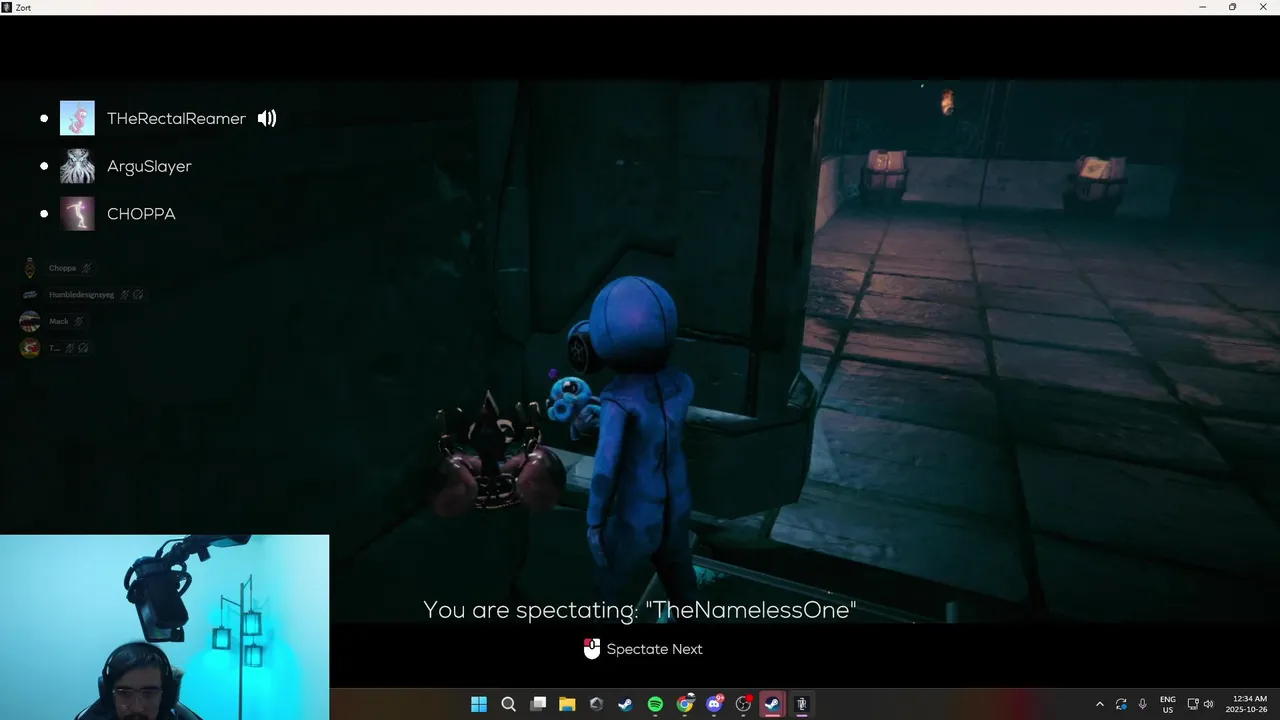Open the ENG US language switcher

[1168, 704]
